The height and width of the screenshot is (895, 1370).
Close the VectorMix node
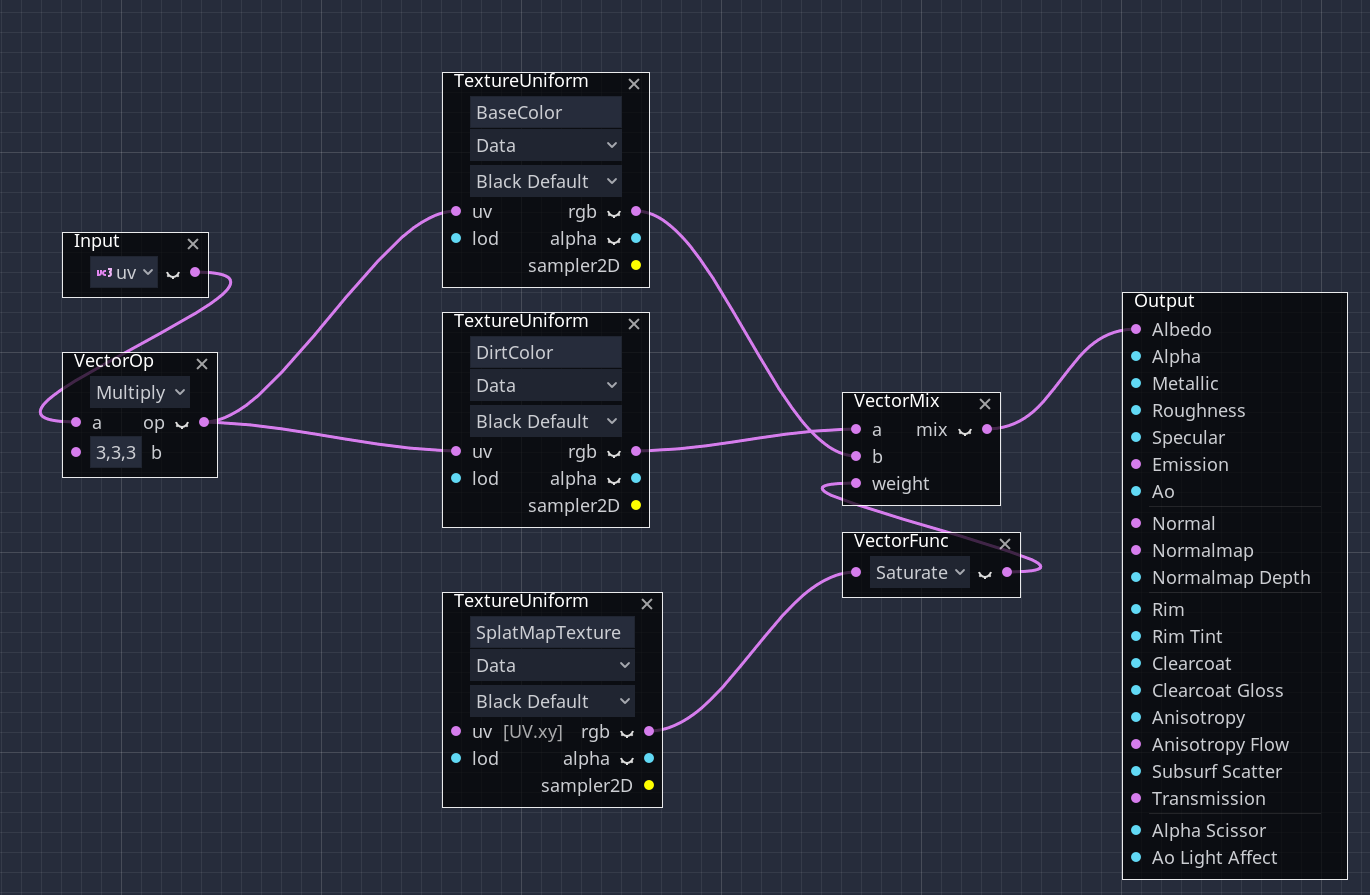[x=985, y=404]
